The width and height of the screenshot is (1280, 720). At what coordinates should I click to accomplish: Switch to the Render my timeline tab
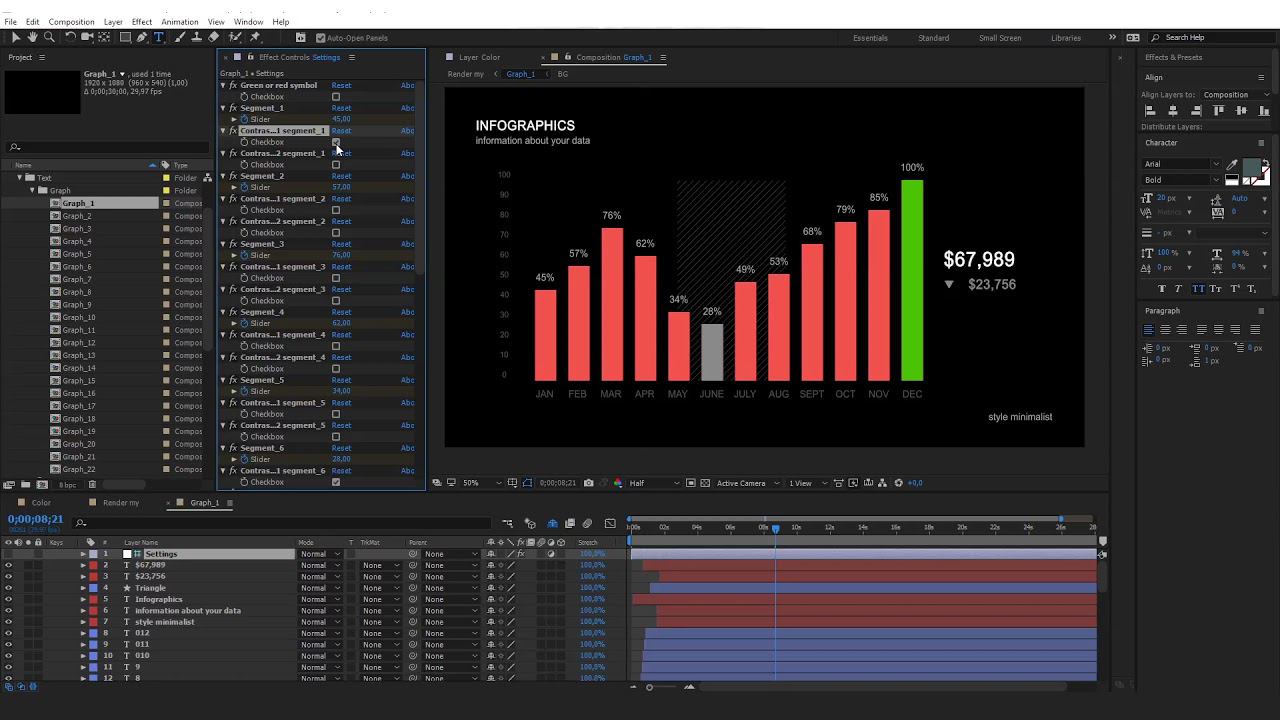coord(120,503)
